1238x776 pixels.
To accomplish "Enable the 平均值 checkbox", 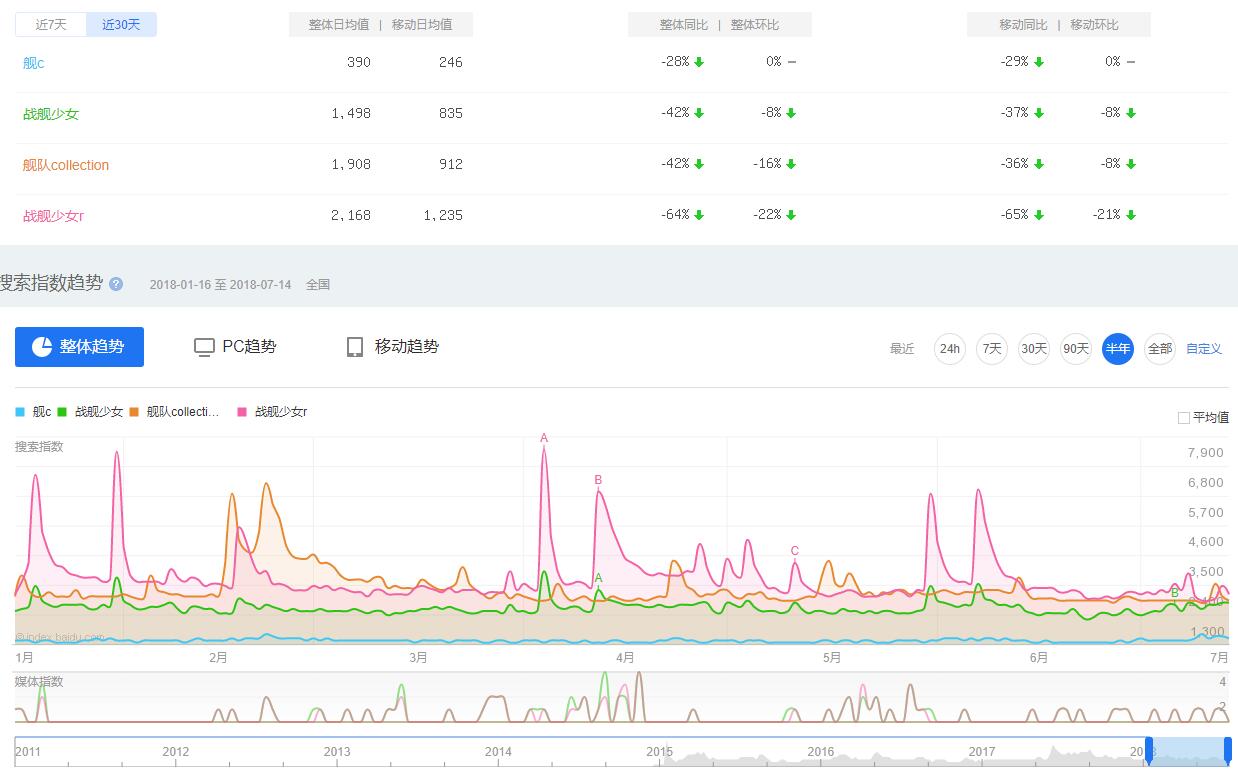I will (1184, 418).
